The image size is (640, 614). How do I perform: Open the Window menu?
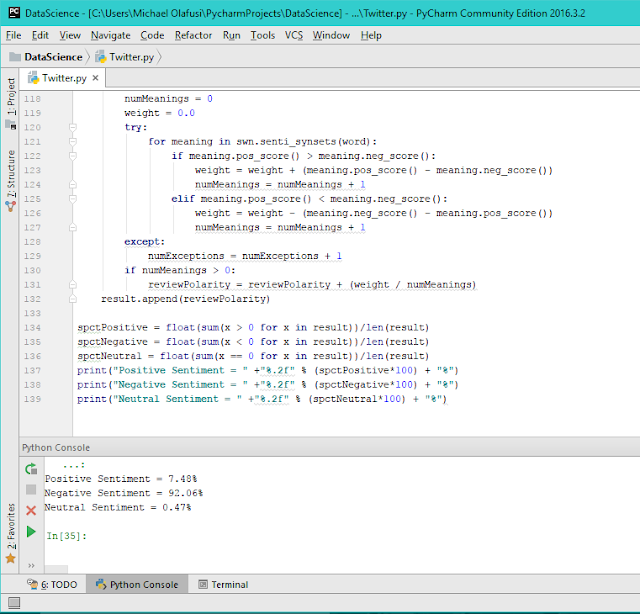pyautogui.click(x=331, y=36)
